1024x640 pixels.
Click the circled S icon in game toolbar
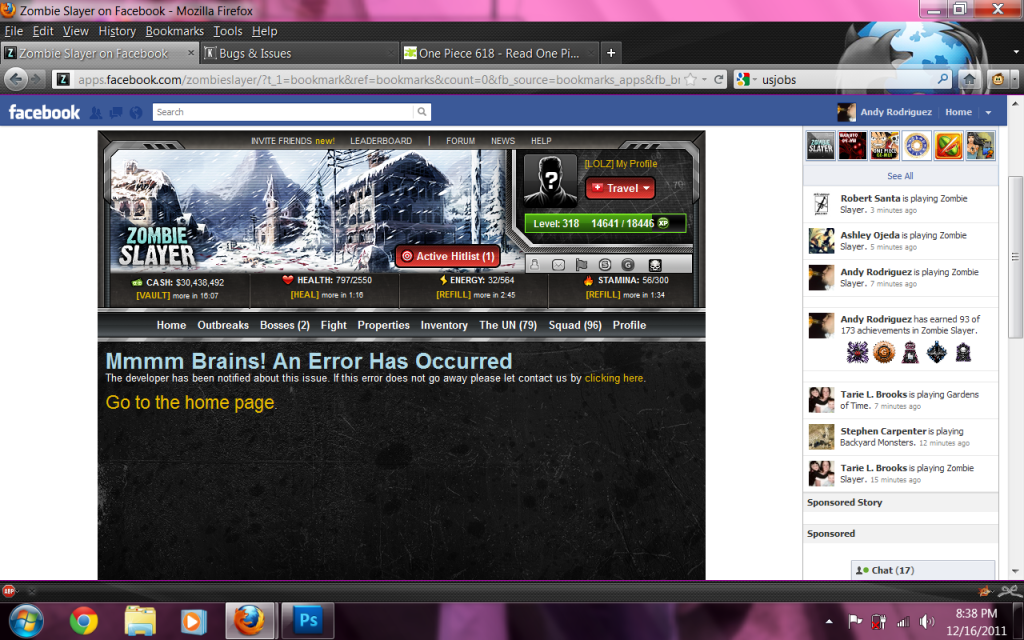click(x=605, y=264)
